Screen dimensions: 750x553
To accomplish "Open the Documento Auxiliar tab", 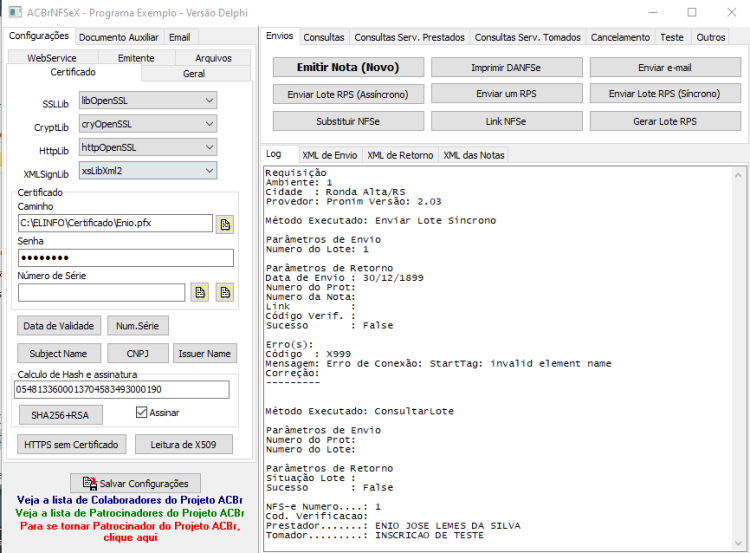I will click(x=119, y=37).
